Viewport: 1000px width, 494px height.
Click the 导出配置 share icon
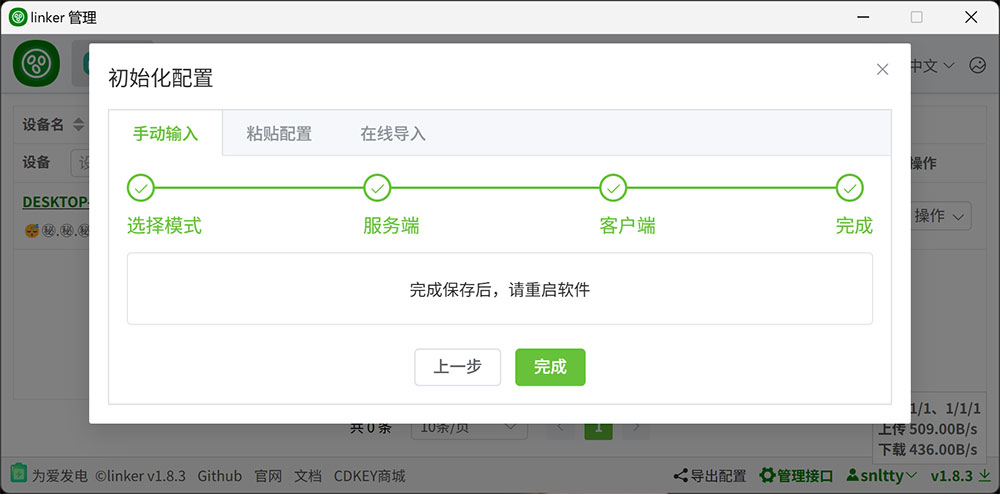(x=680, y=476)
